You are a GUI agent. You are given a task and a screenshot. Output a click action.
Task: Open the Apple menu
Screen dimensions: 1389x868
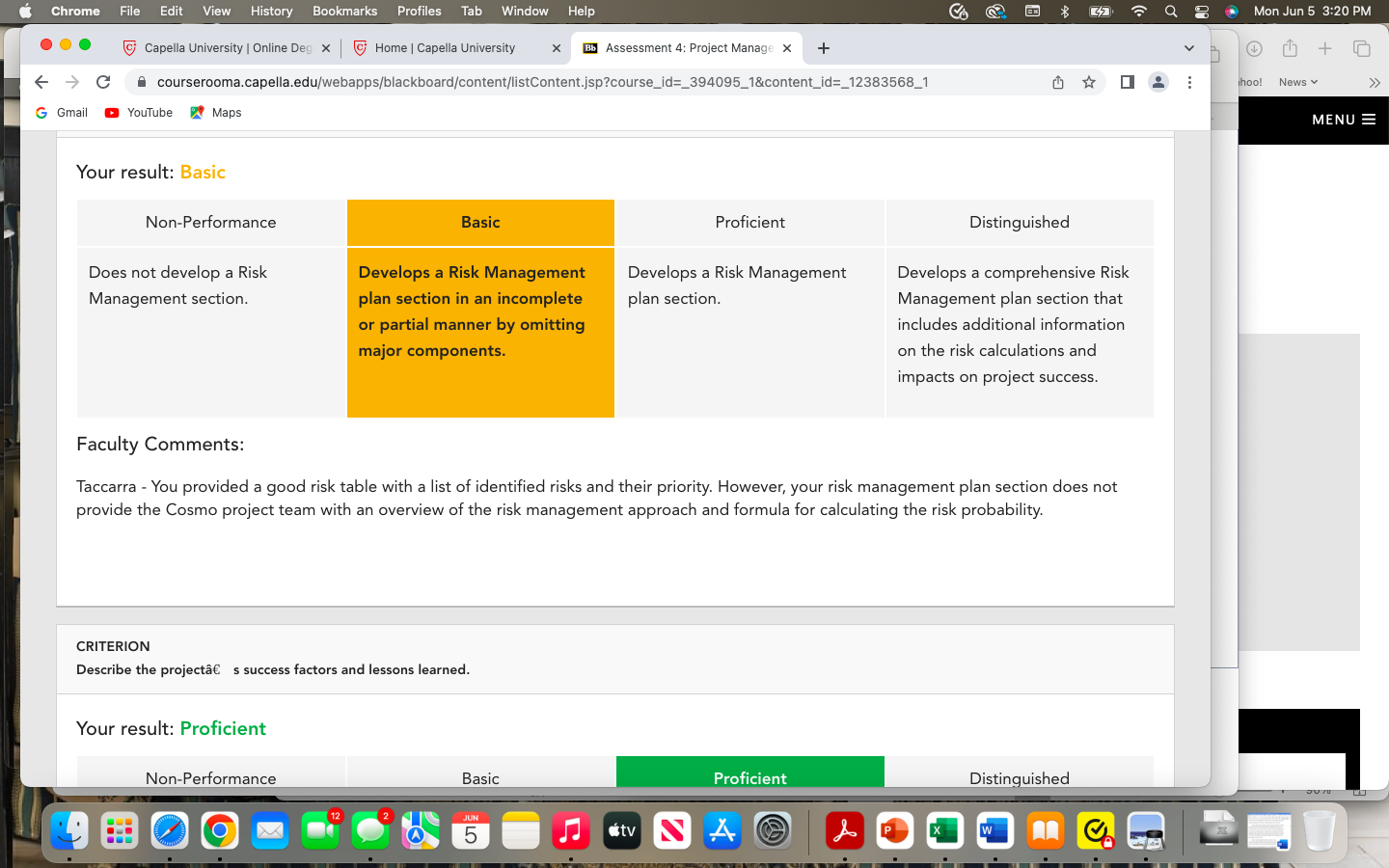pyautogui.click(x=25, y=11)
